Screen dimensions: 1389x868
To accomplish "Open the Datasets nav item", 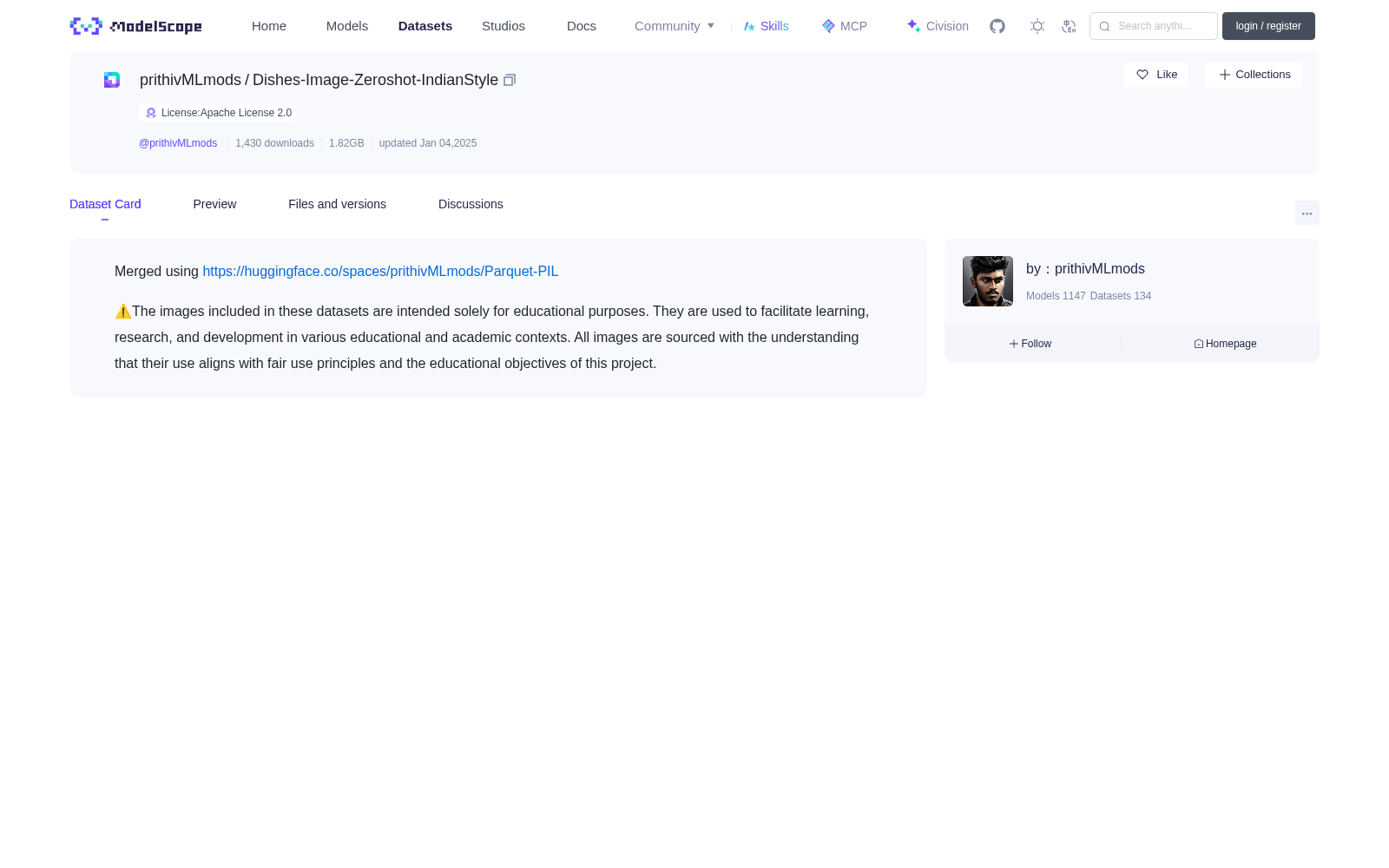I will click(425, 26).
